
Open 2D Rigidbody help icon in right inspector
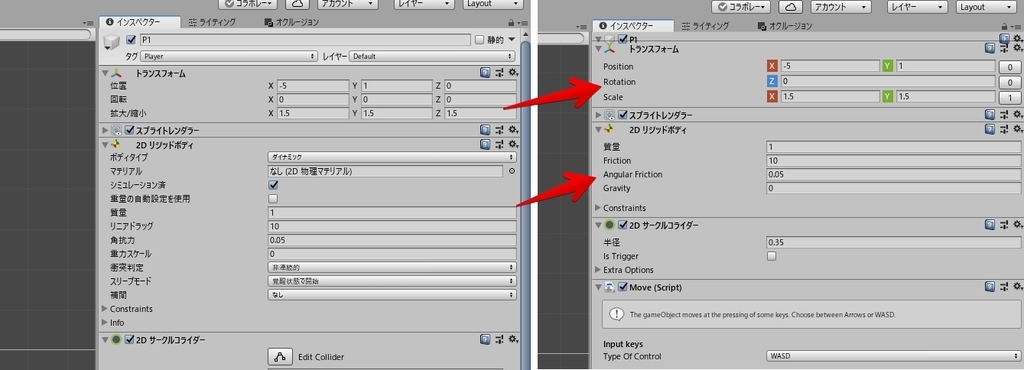(990, 129)
